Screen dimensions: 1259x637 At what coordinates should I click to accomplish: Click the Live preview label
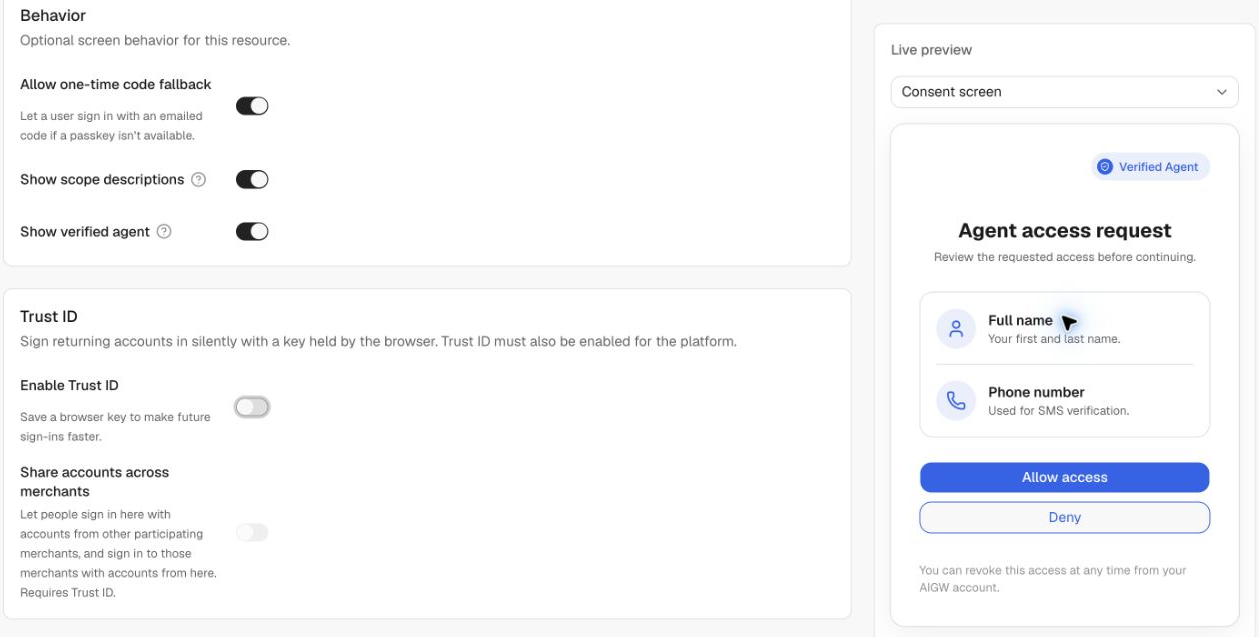931,50
